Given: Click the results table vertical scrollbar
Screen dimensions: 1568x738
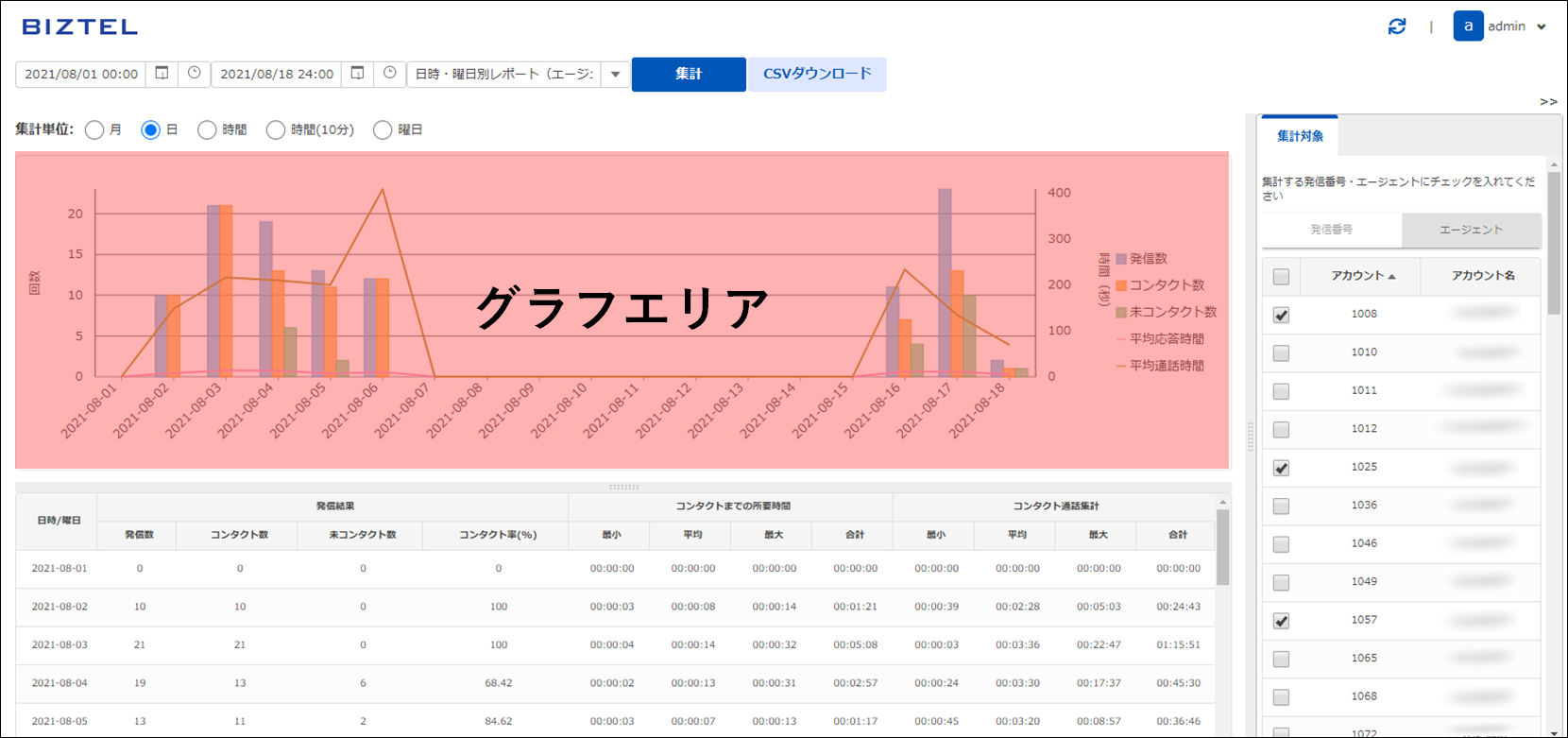Looking at the screenshot, I should tap(1222, 548).
